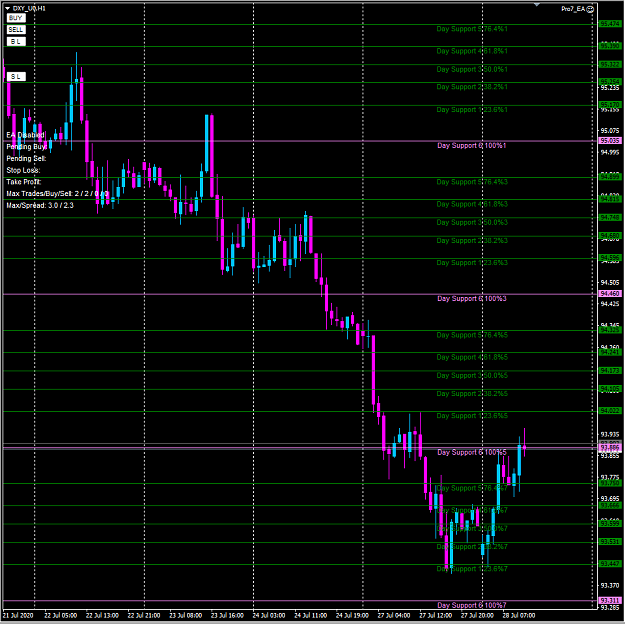Click the Pro7_EA expert advisor label
This screenshot has height=624, width=625.
574,9
